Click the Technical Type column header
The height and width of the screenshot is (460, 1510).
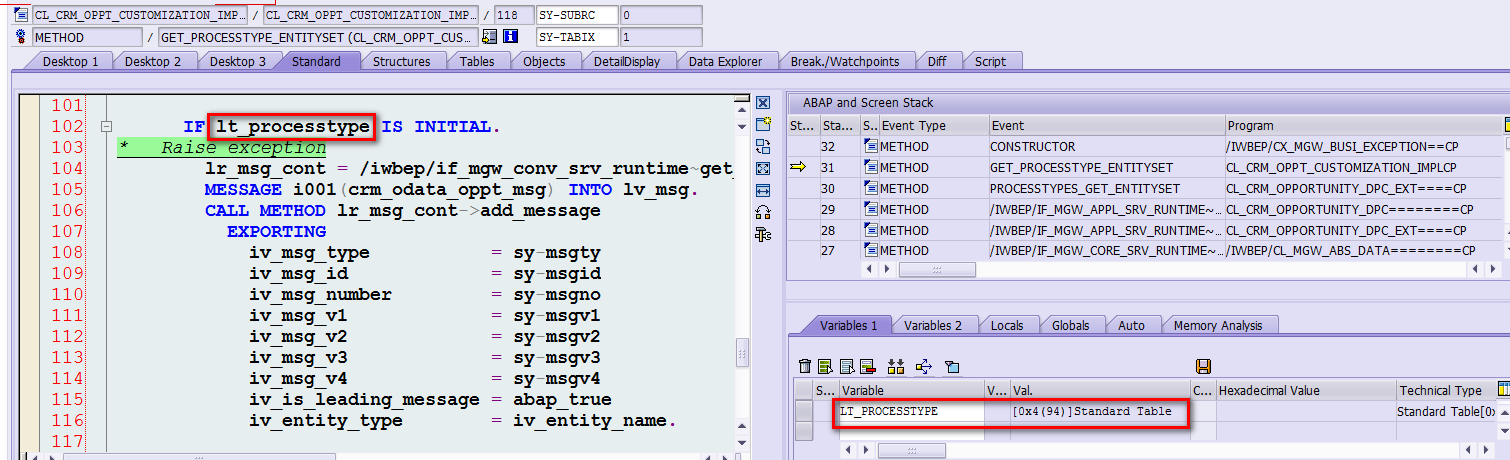pos(1446,390)
